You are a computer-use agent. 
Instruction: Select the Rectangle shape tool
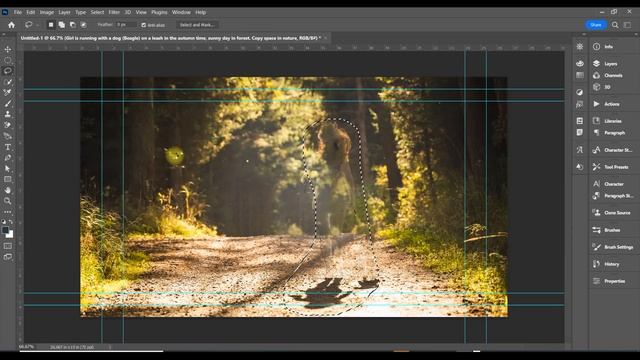coord(8,179)
